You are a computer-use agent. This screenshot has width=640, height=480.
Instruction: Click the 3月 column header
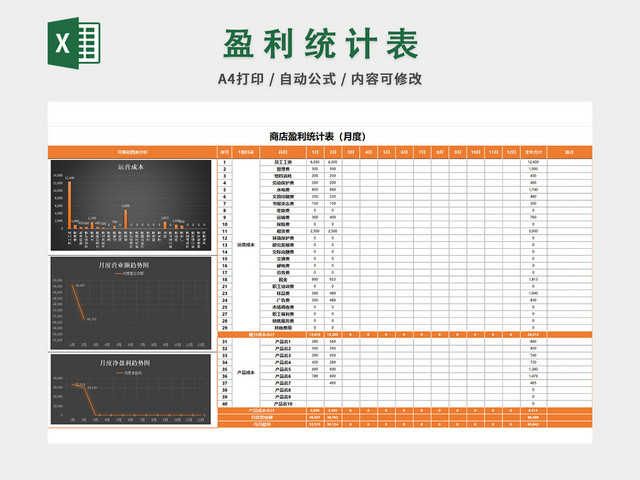(351, 152)
